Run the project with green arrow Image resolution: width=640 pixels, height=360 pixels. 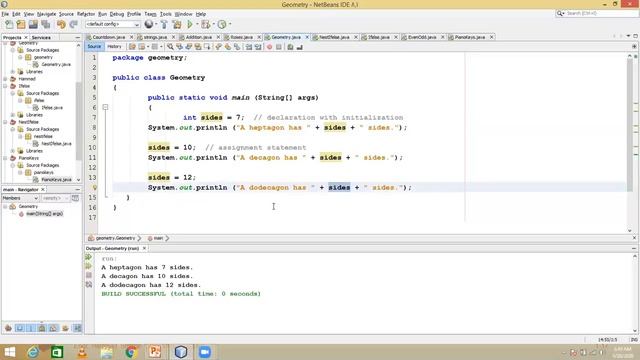(x=190, y=24)
